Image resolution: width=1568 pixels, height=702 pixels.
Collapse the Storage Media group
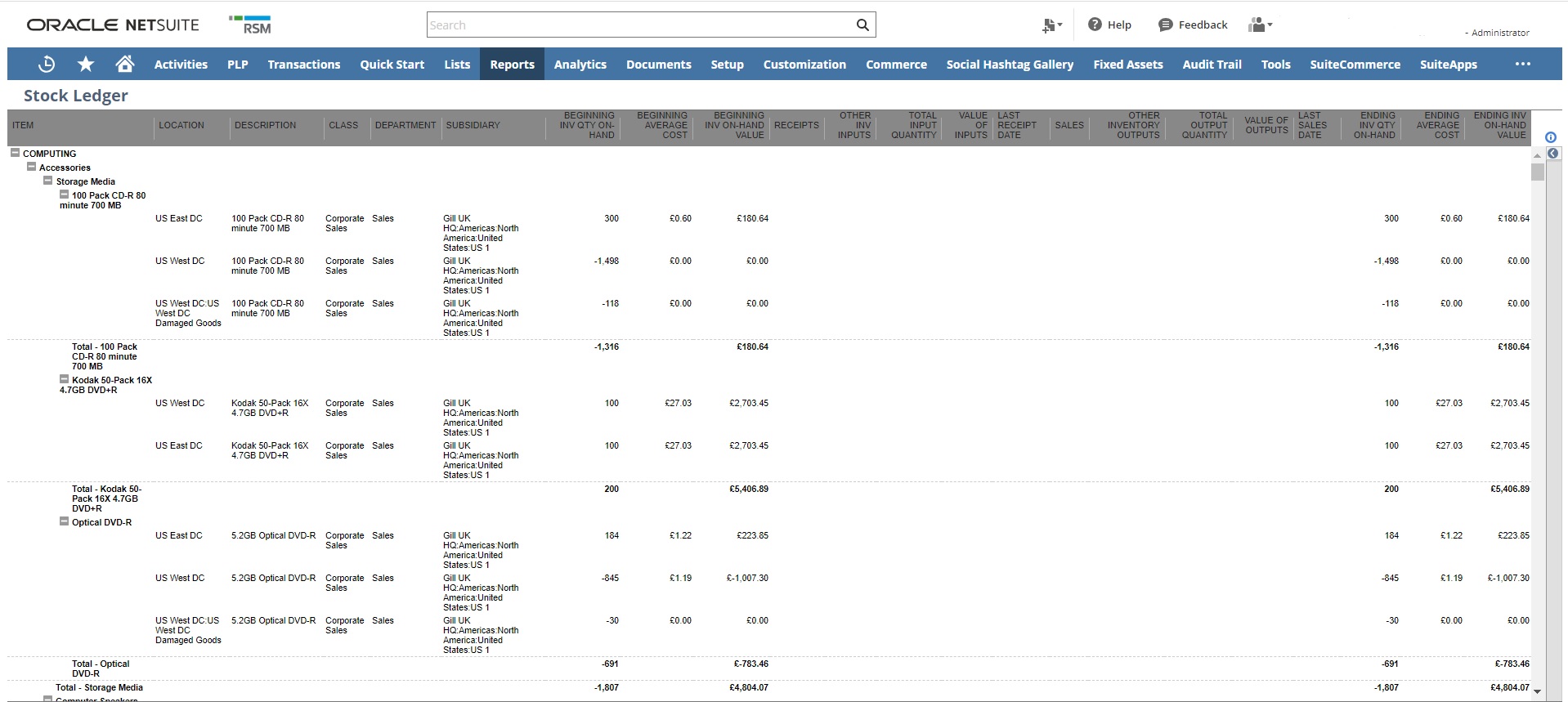click(47, 181)
